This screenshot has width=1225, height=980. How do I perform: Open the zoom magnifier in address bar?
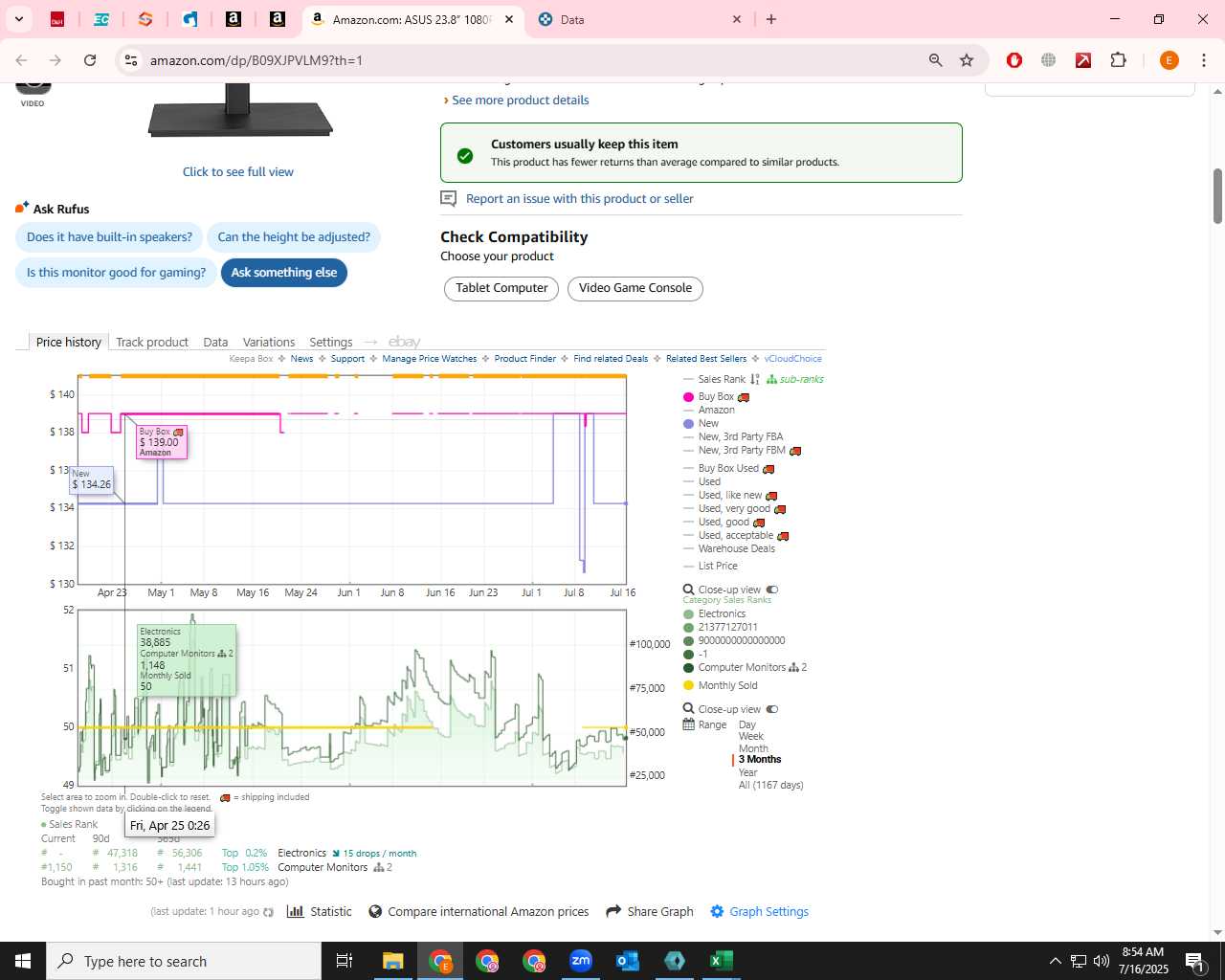point(936,60)
